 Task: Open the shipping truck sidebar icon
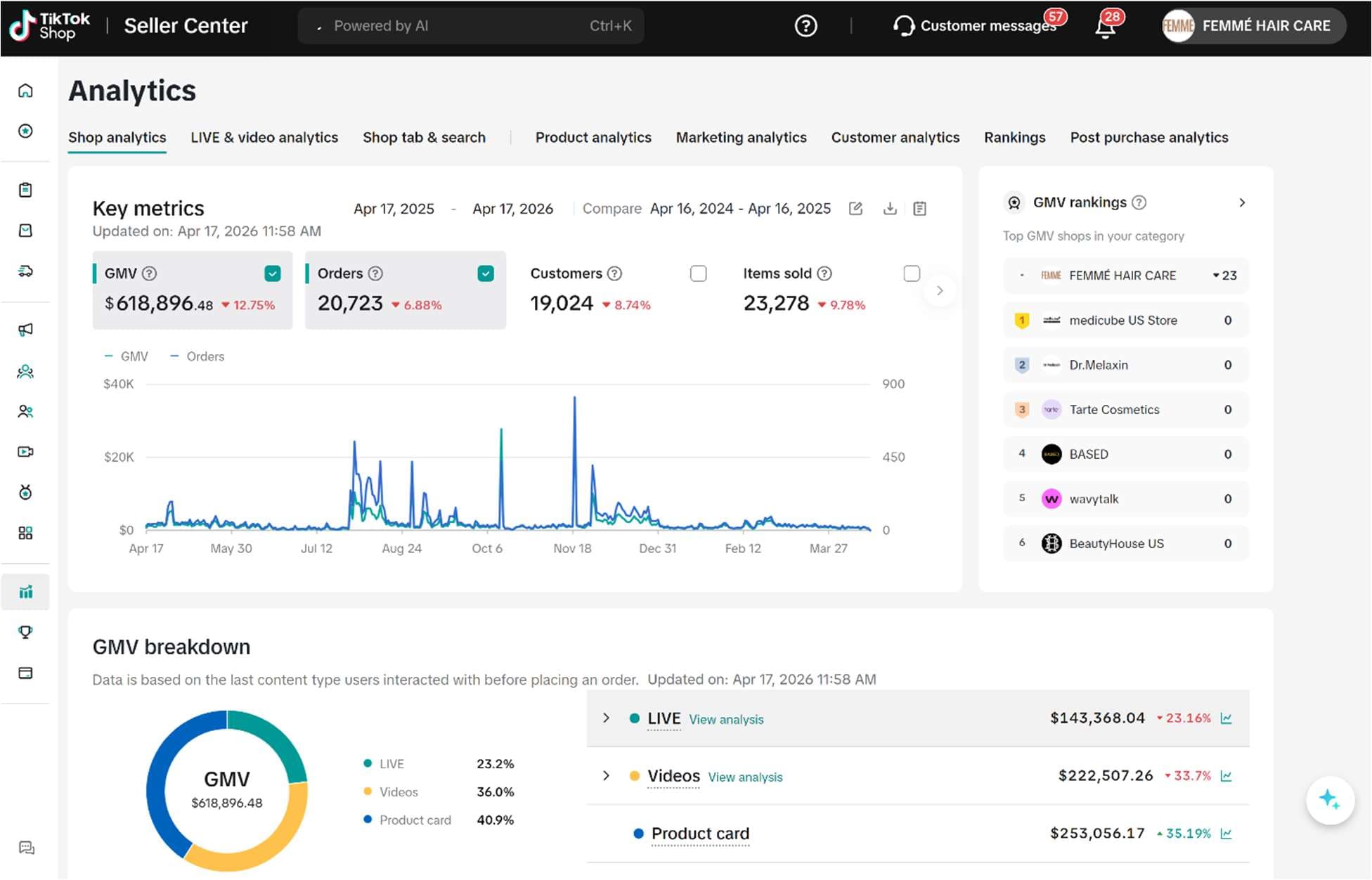point(25,271)
